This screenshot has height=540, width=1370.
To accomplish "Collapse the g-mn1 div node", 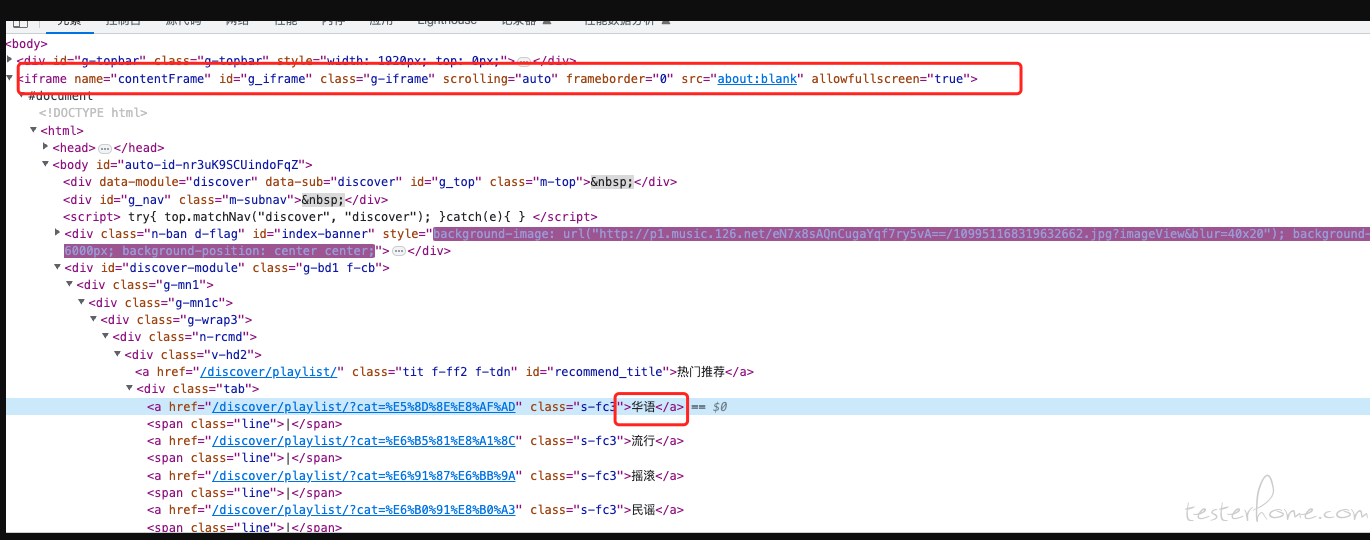I will tap(69, 285).
